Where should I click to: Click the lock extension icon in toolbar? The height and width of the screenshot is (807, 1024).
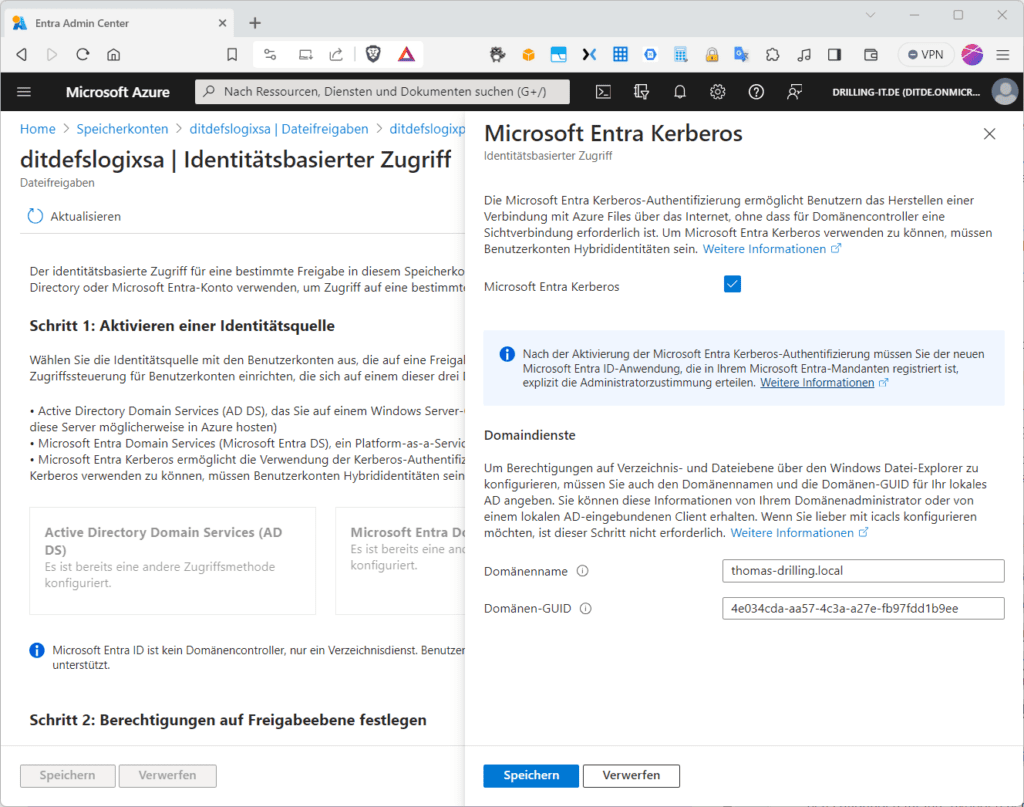pos(712,55)
